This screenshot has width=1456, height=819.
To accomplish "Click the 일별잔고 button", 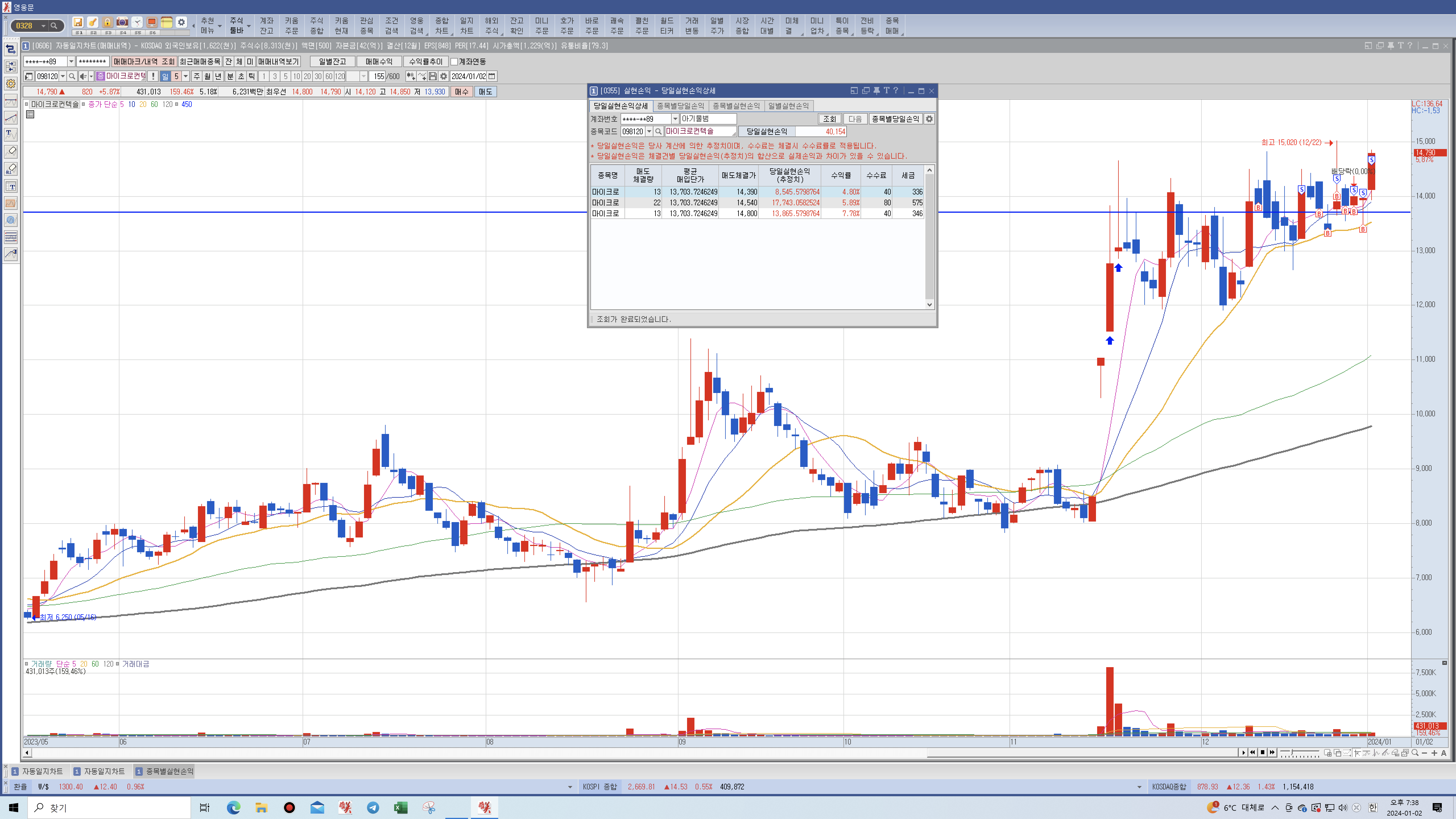I will [x=332, y=62].
